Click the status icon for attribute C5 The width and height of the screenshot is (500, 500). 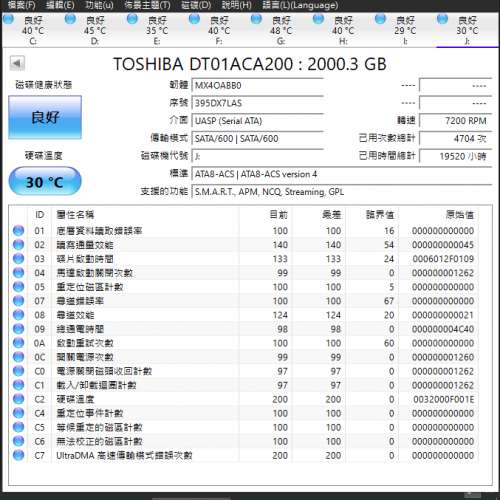pyautogui.click(x=18, y=427)
